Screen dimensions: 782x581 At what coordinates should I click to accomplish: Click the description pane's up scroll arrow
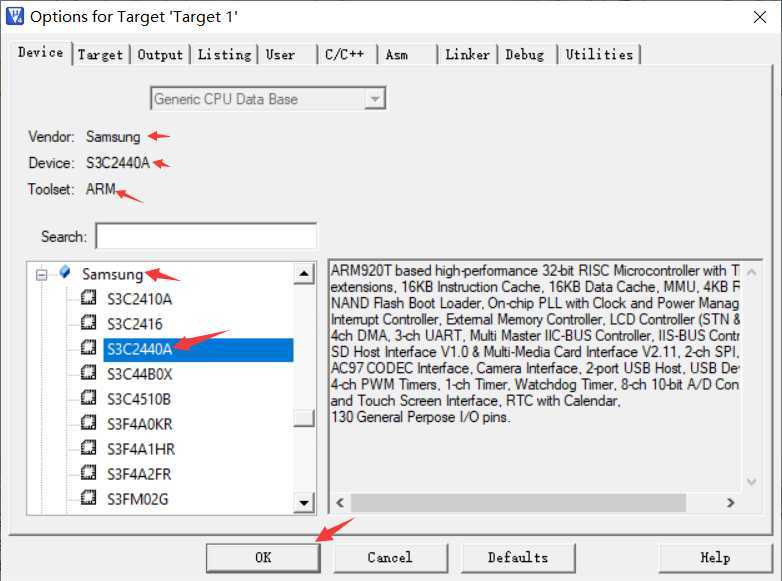tap(752, 272)
